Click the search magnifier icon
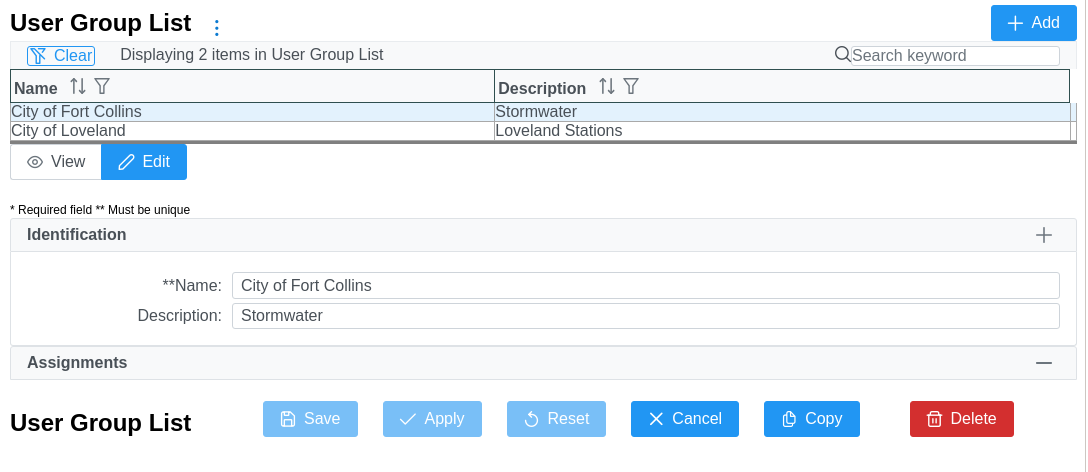This screenshot has height=472, width=1088. coord(842,55)
